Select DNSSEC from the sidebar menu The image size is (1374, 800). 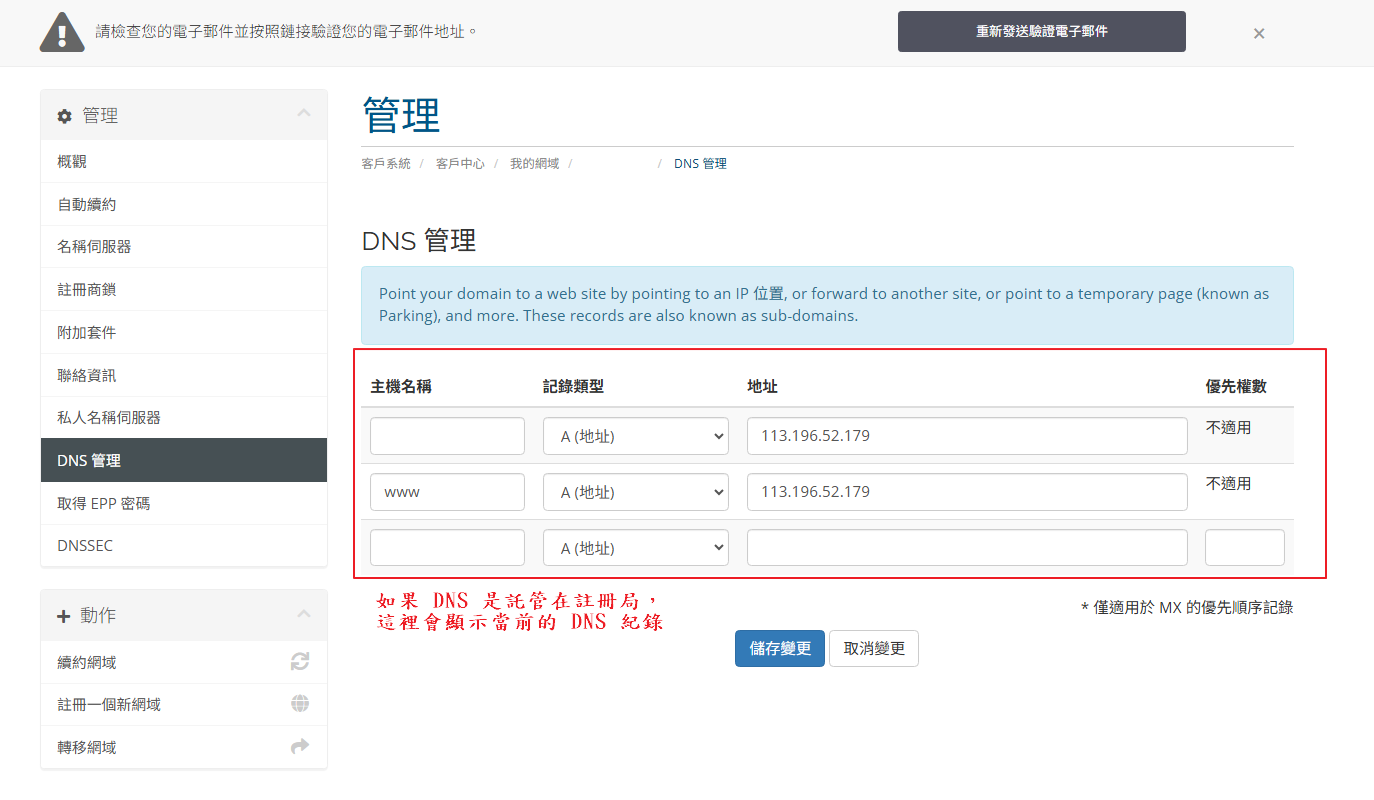pyautogui.click(x=85, y=546)
